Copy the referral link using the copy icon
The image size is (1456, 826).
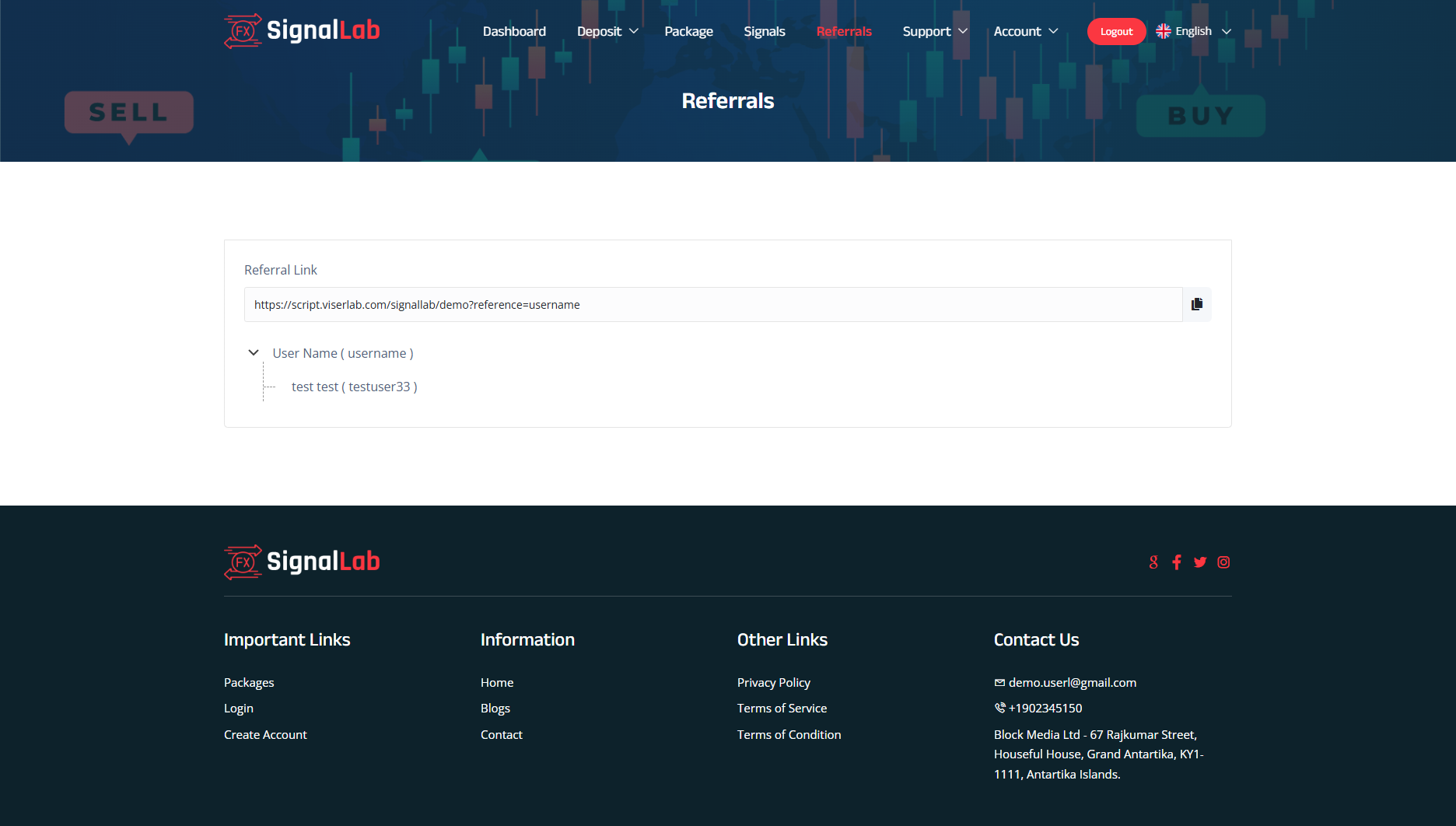[1197, 304]
